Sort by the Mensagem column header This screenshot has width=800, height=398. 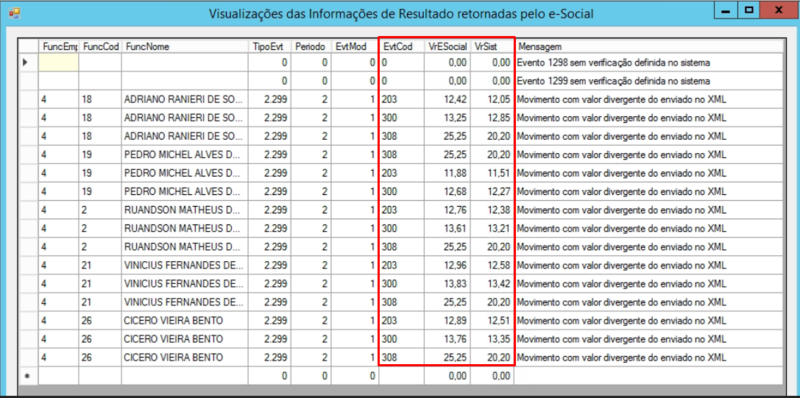point(649,46)
